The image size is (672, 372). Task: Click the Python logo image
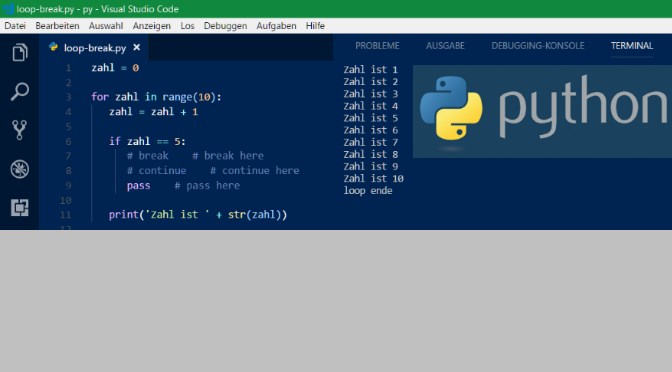tap(542, 111)
